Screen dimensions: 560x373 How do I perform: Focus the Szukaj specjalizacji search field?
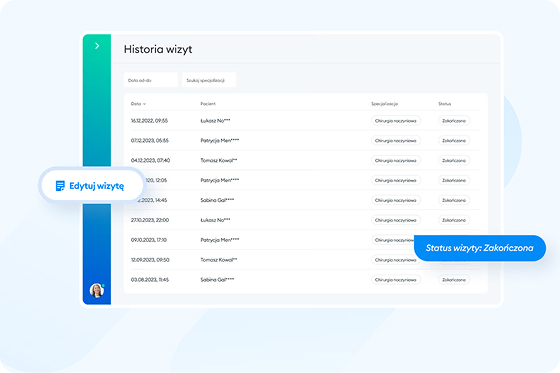[x=209, y=80]
